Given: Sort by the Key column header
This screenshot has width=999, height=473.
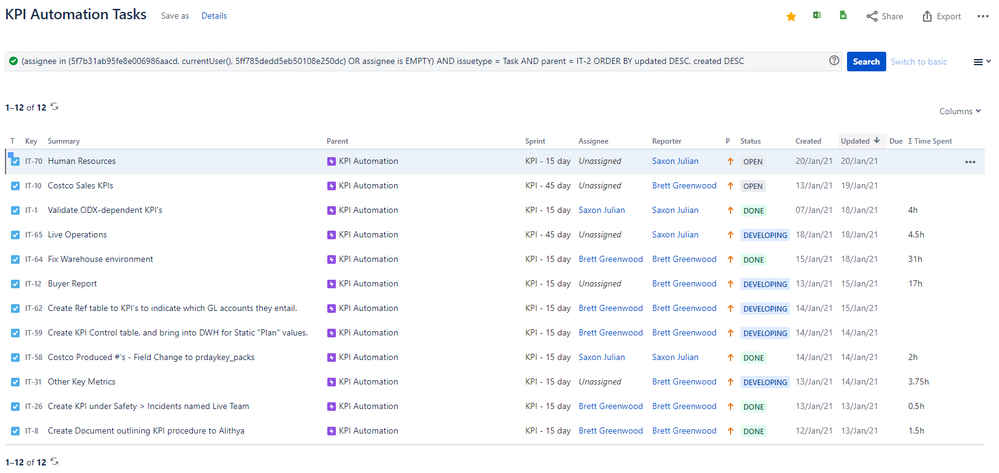Looking at the screenshot, I should click(31, 141).
